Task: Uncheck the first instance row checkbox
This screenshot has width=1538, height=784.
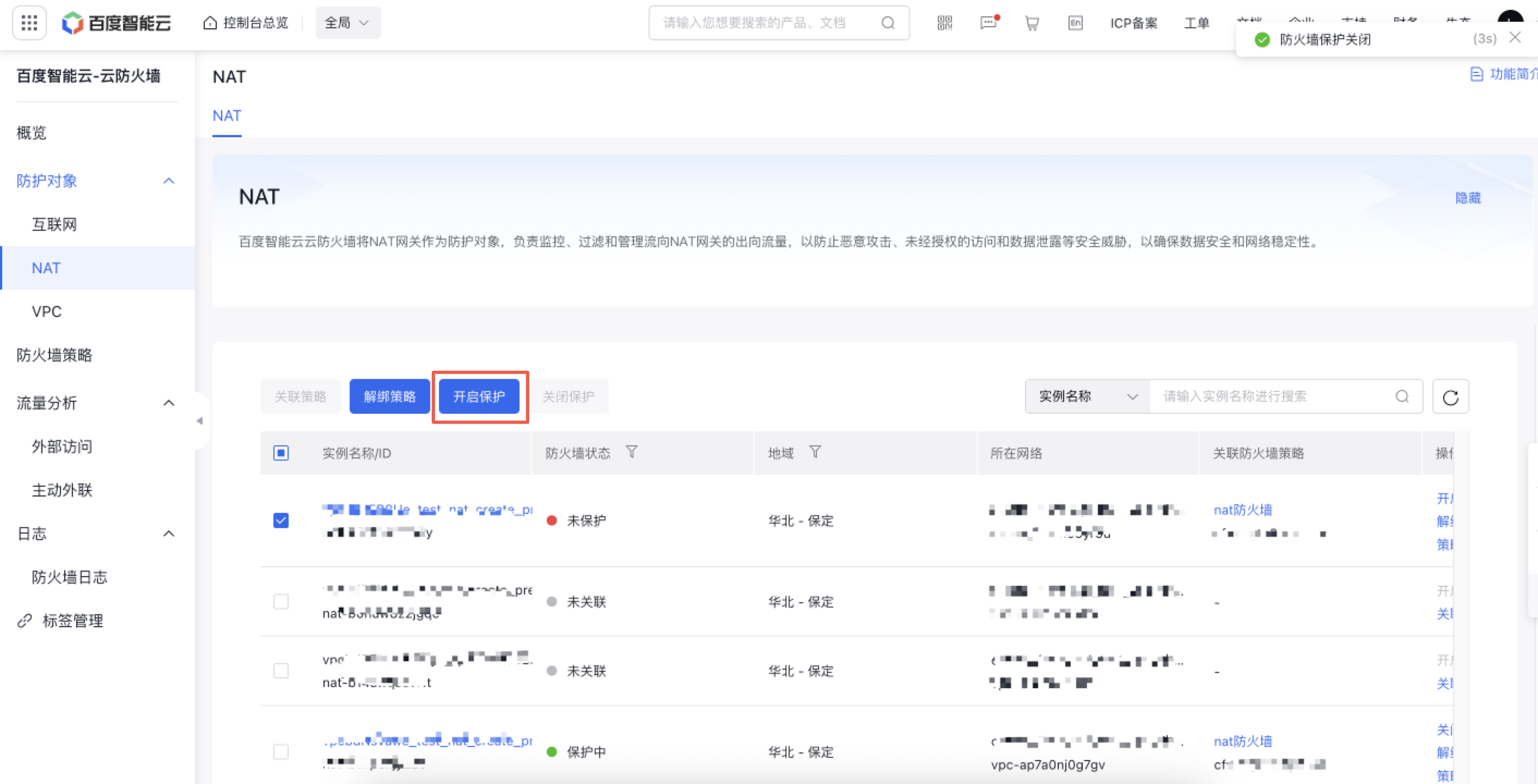Action: pyautogui.click(x=280, y=520)
